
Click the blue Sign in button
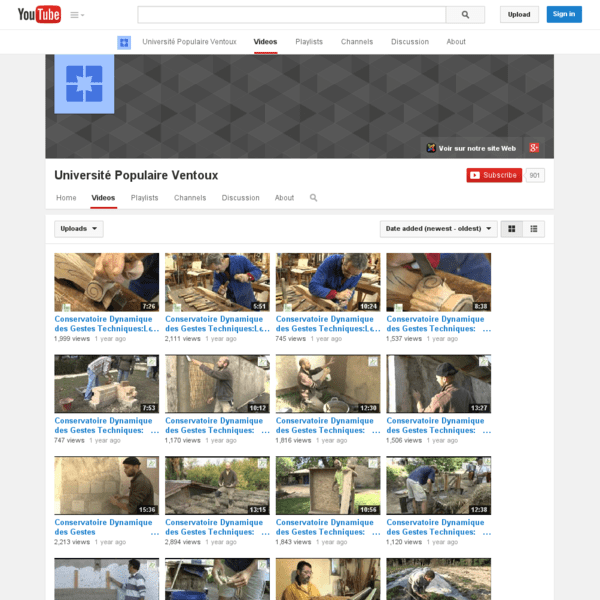(564, 14)
